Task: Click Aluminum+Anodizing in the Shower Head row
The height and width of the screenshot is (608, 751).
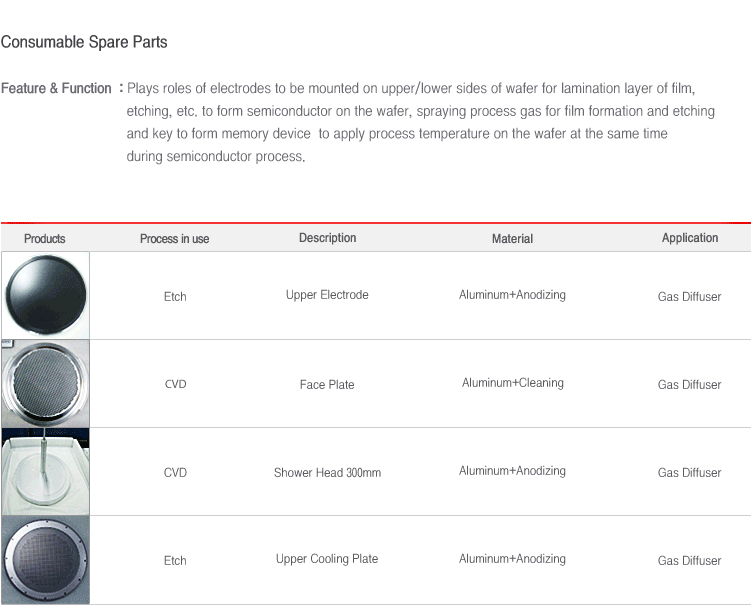Action: click(512, 471)
